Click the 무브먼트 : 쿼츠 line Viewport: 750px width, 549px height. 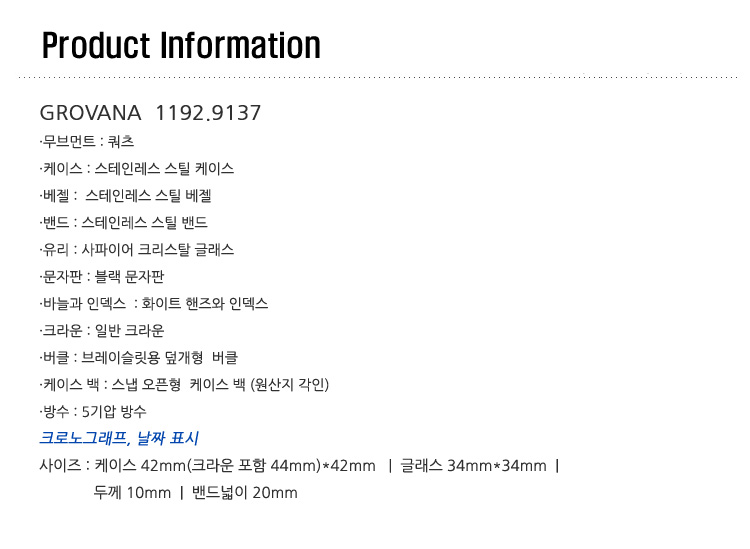coord(87,142)
